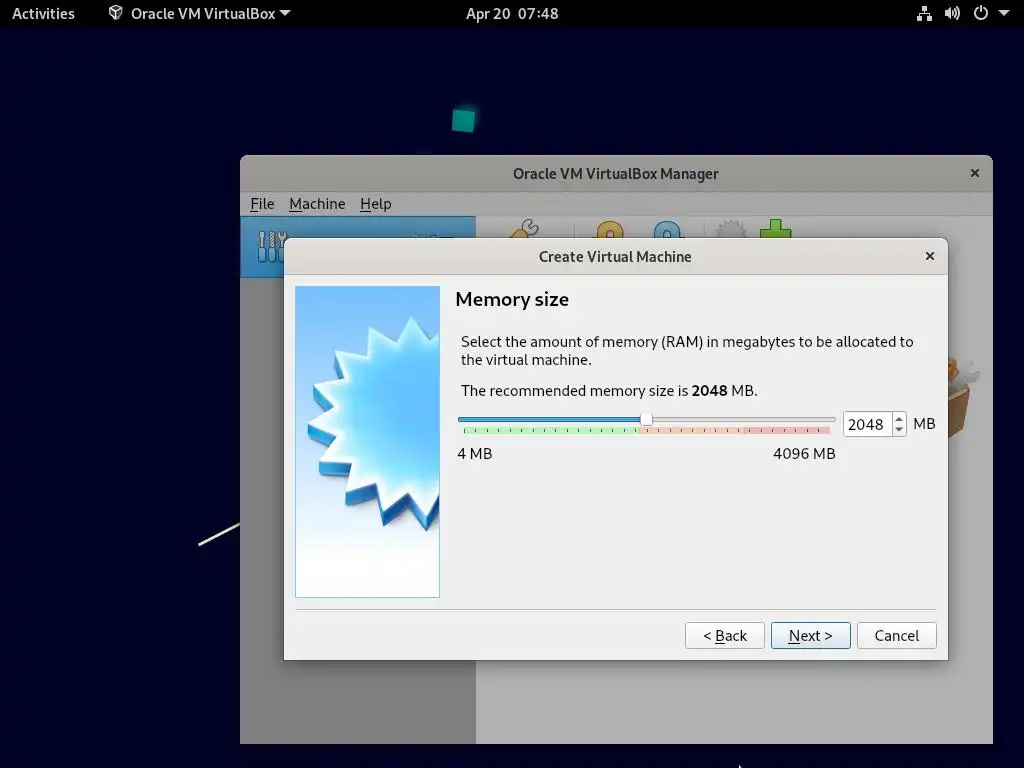Open the Help menu
This screenshot has height=768, width=1024.
[x=376, y=204]
